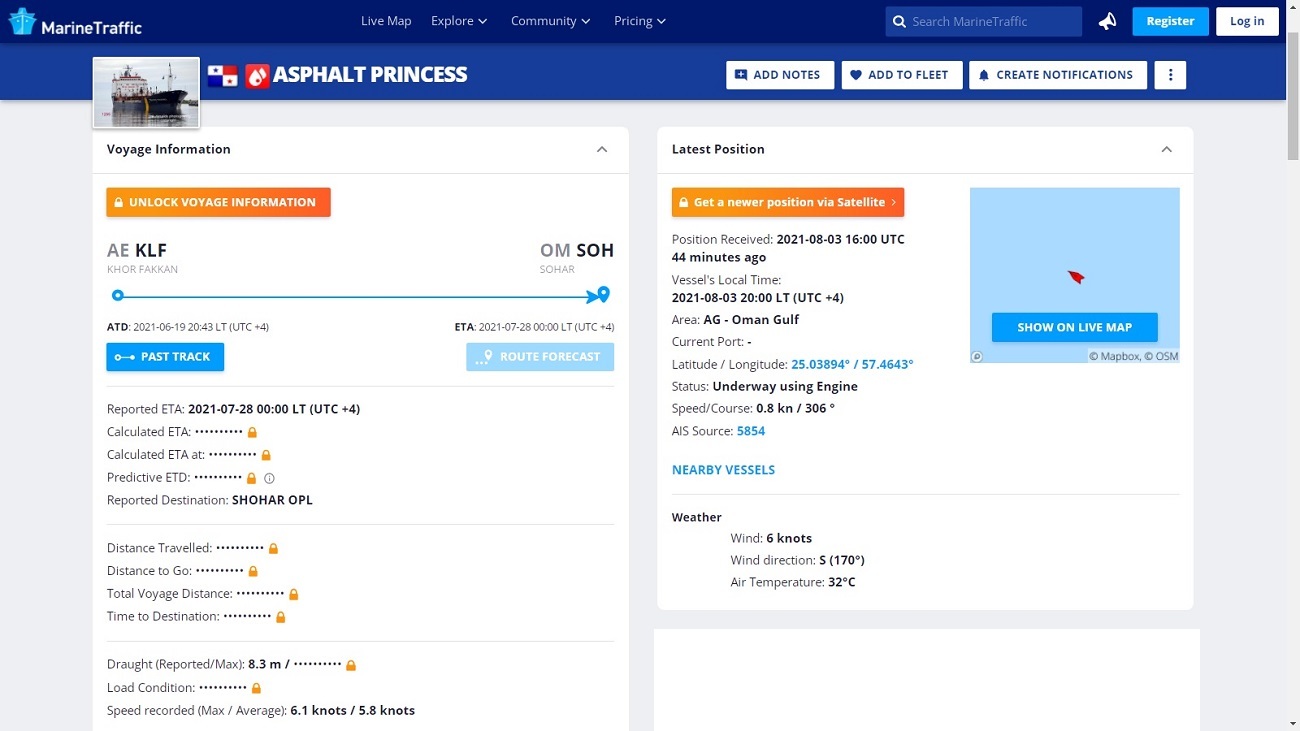
Task: Go to Live Map
Action: click(x=386, y=21)
